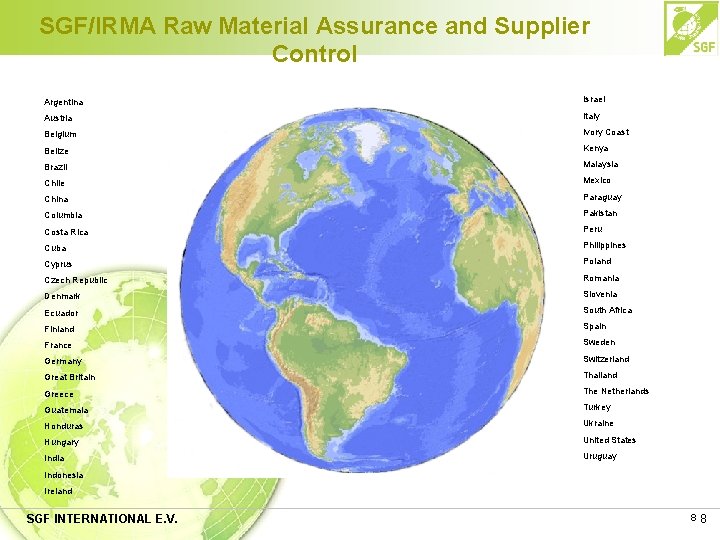720x540 pixels.
Task: Click the slide number 88
Action: pyautogui.click(x=698, y=518)
